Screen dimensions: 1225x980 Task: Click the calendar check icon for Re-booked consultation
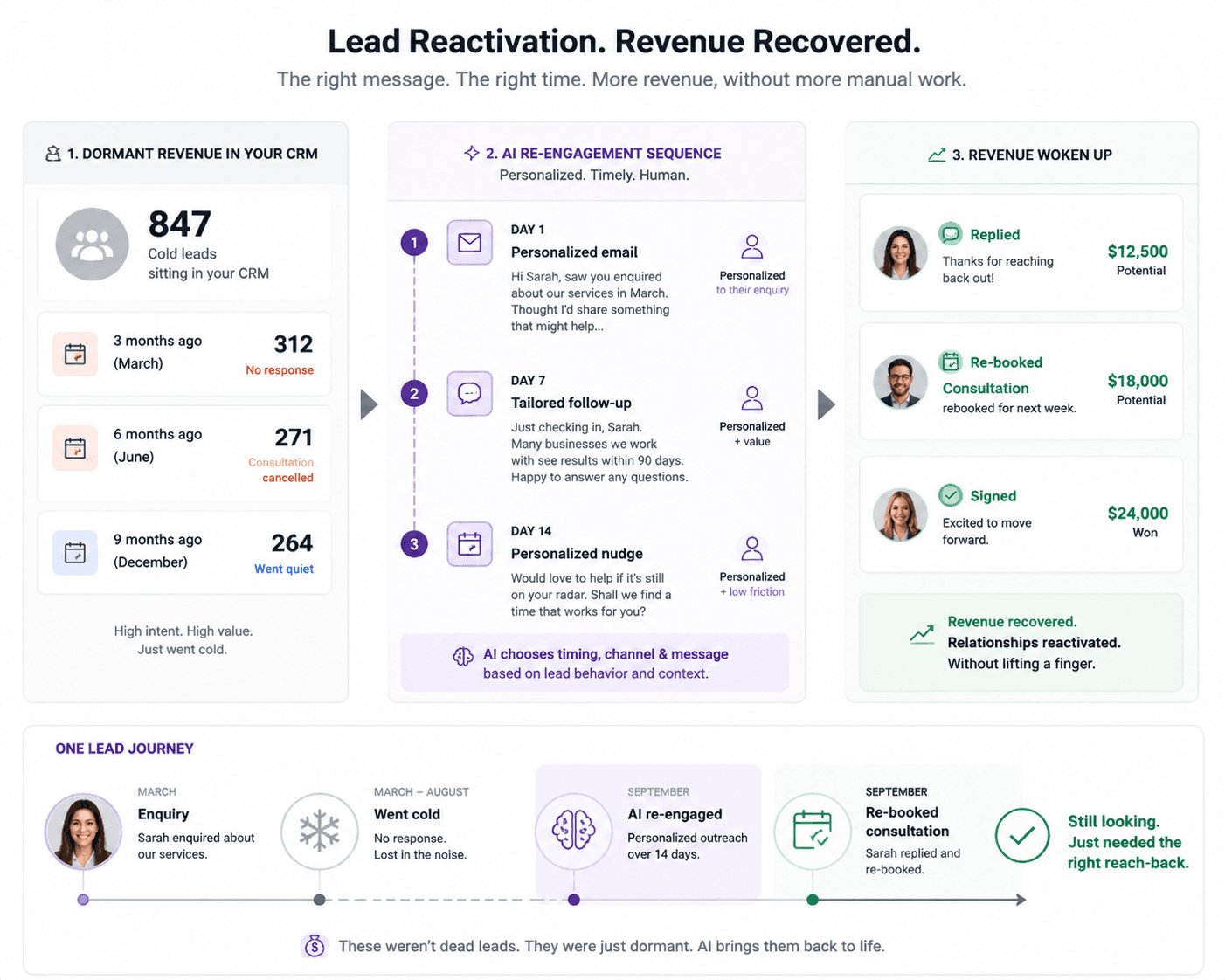(x=813, y=831)
